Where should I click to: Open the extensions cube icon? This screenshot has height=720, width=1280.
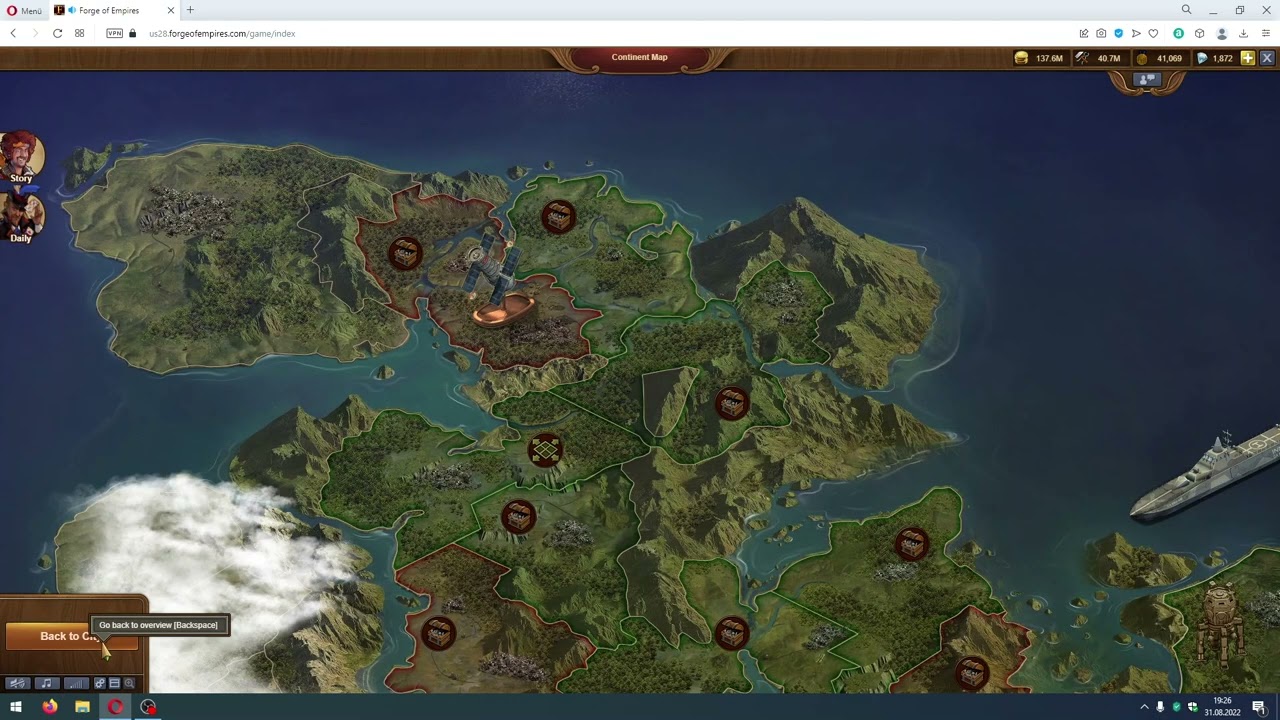tap(1199, 33)
